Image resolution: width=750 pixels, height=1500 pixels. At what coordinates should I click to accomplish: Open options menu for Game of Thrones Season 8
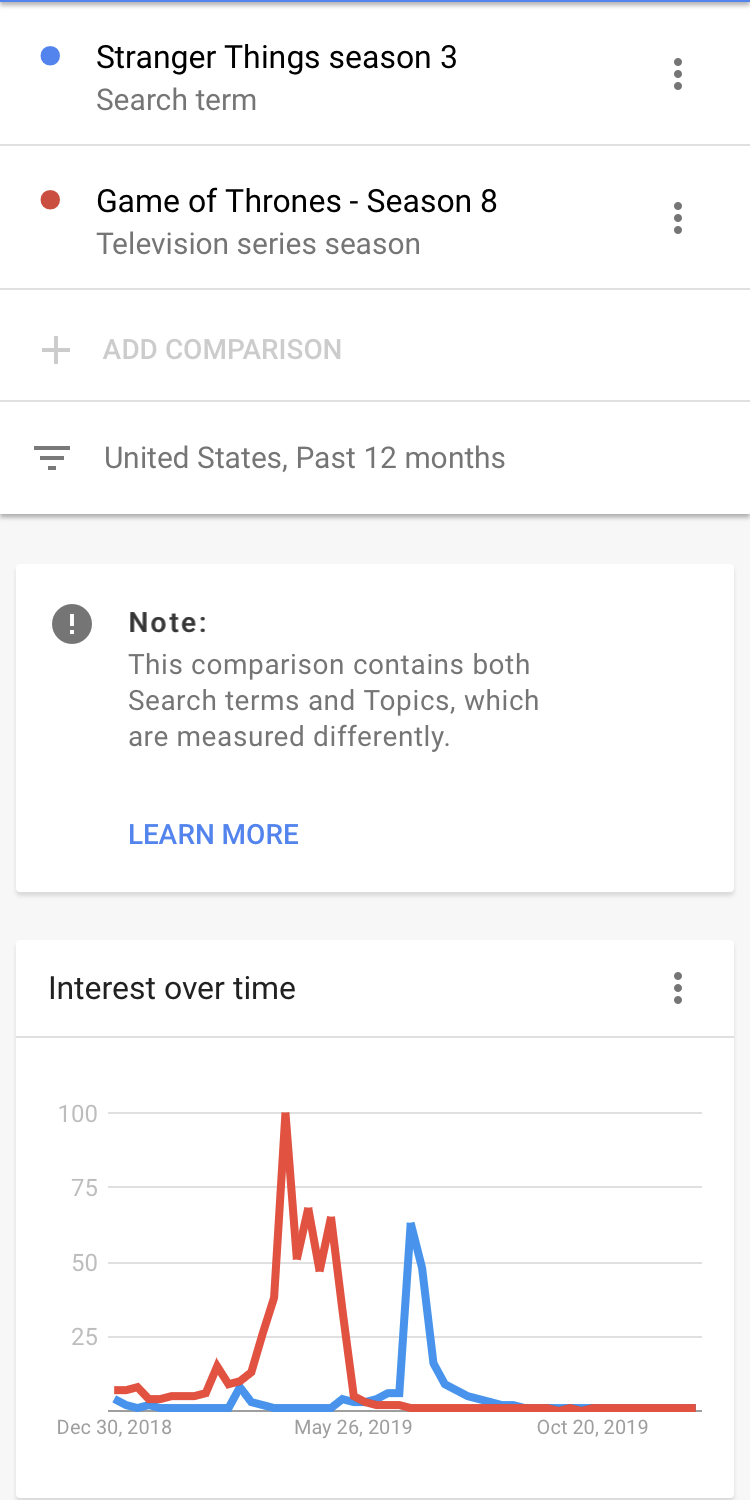point(678,218)
